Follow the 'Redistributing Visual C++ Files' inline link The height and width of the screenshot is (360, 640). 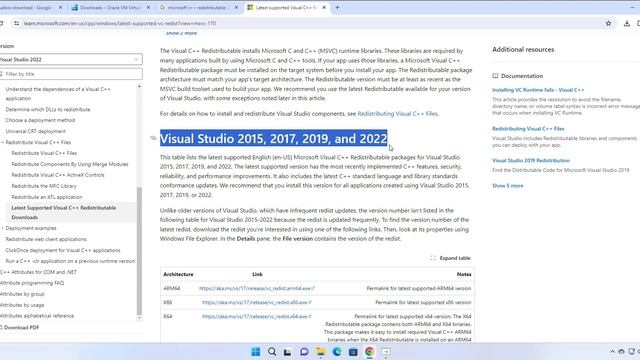click(x=397, y=114)
